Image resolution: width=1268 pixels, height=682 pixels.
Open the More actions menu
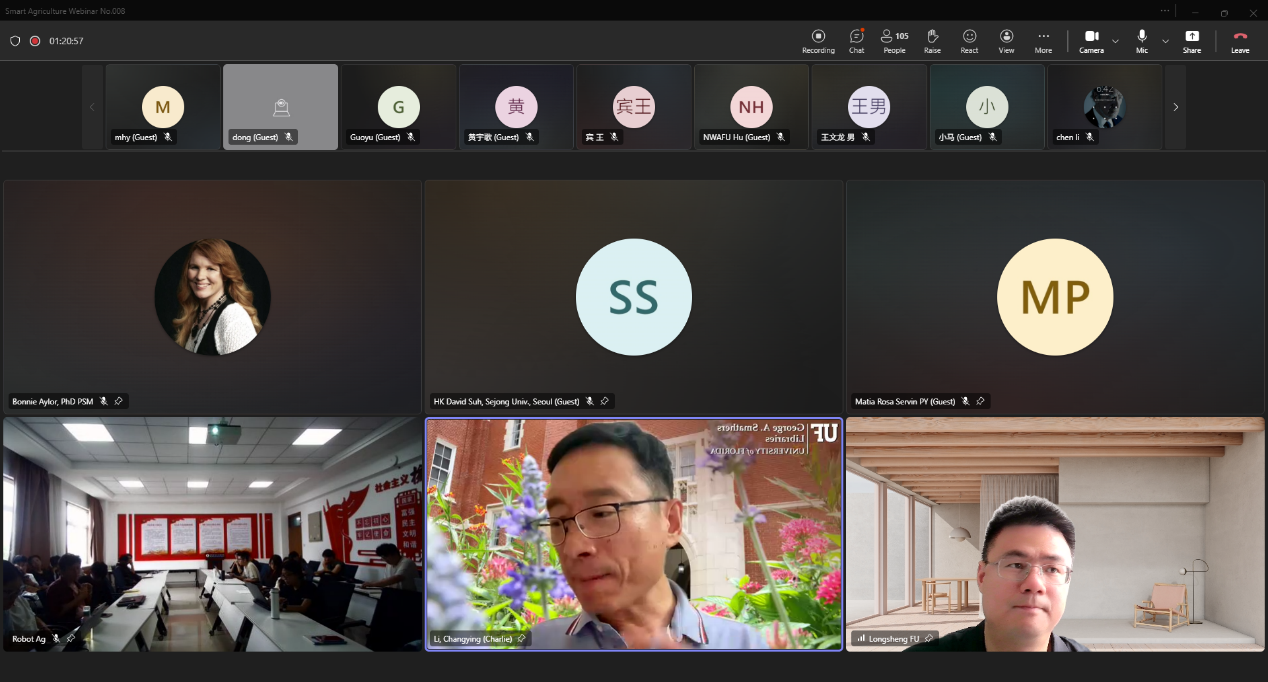pos(1043,40)
